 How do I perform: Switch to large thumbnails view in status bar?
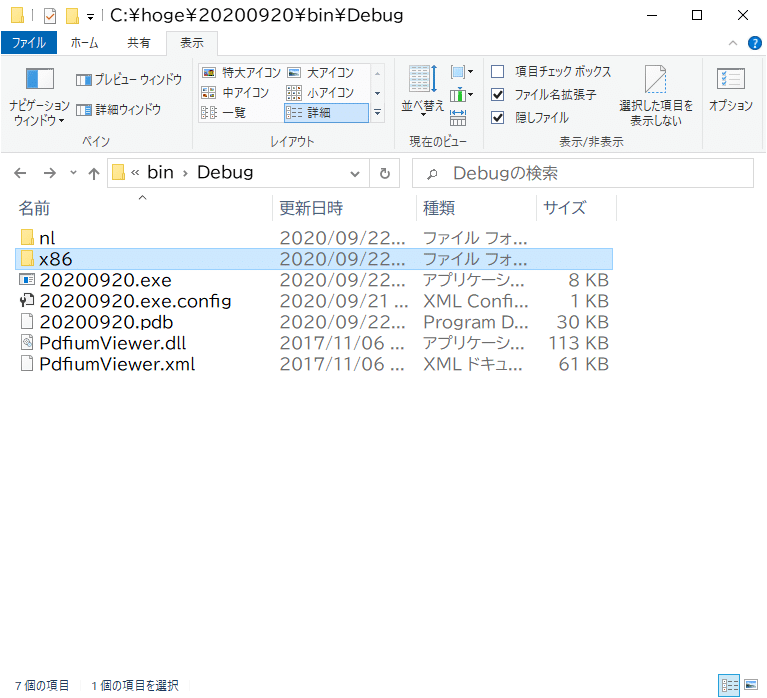[x=751, y=685]
